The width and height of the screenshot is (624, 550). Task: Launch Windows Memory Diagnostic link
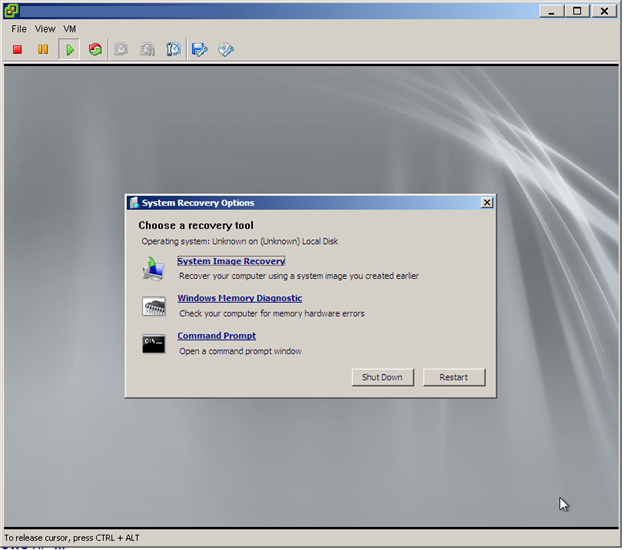point(240,298)
